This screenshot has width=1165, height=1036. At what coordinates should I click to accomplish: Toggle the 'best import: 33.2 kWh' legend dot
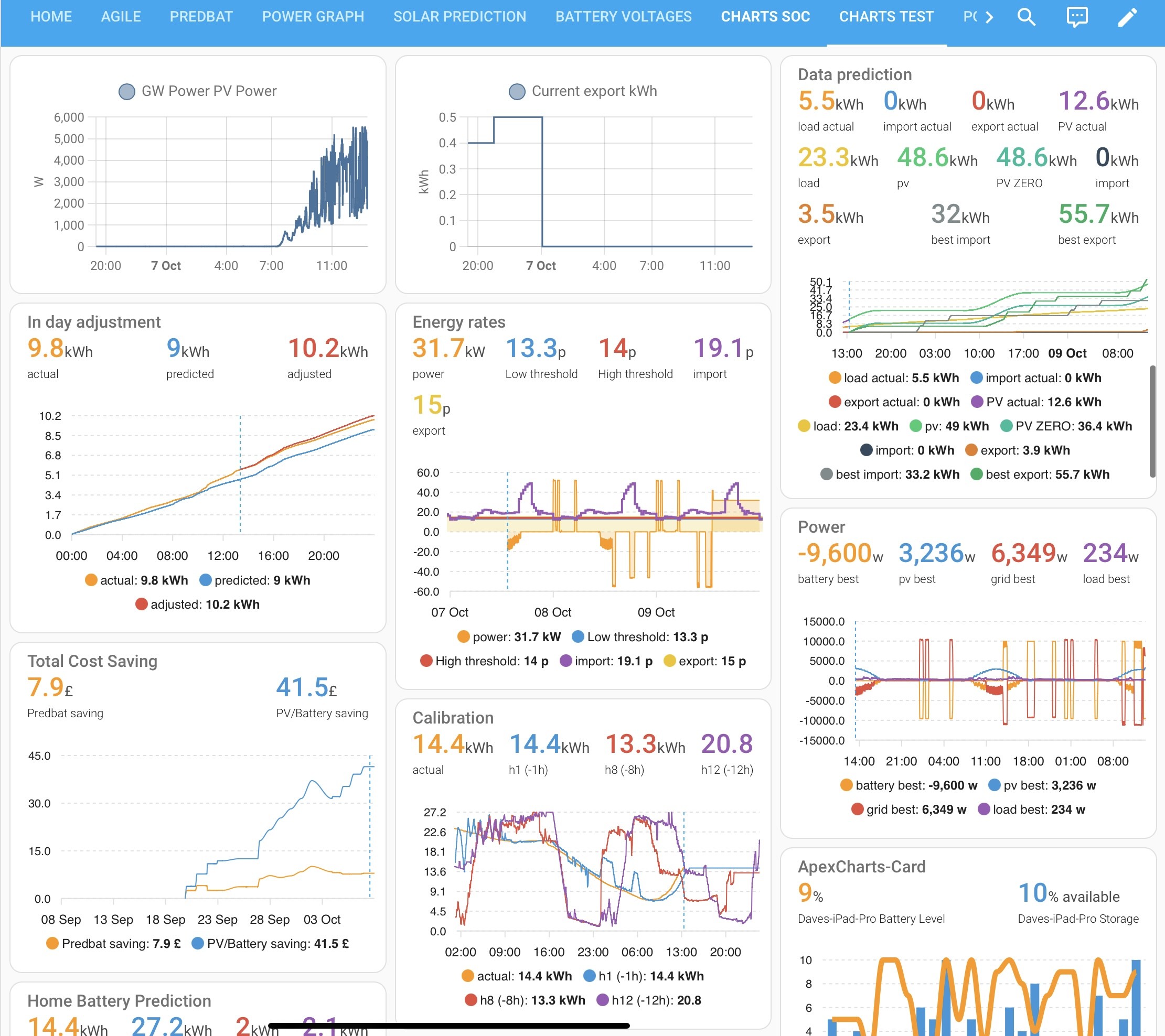point(827,474)
